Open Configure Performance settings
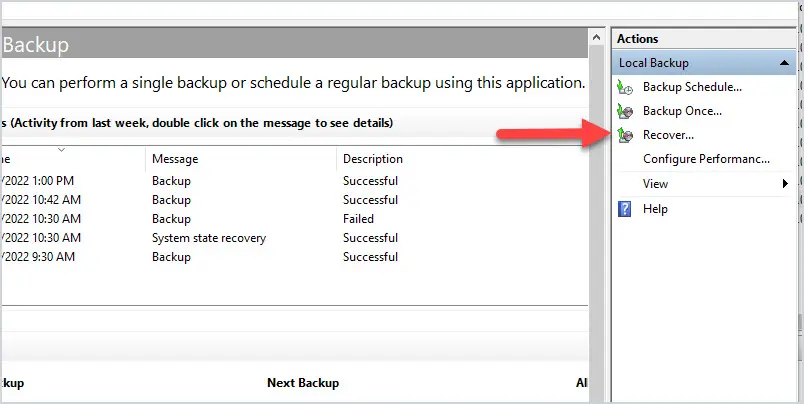 tap(706, 159)
